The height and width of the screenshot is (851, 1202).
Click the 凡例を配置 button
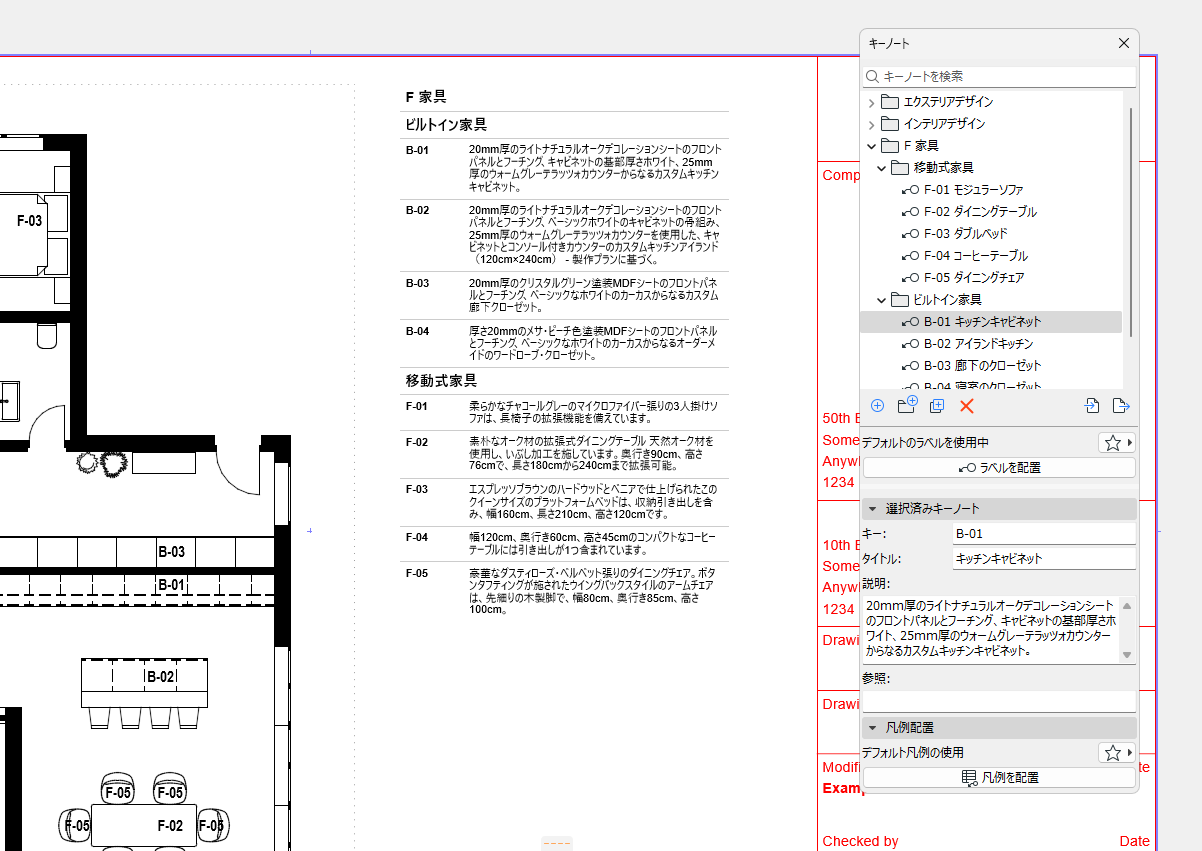point(999,778)
